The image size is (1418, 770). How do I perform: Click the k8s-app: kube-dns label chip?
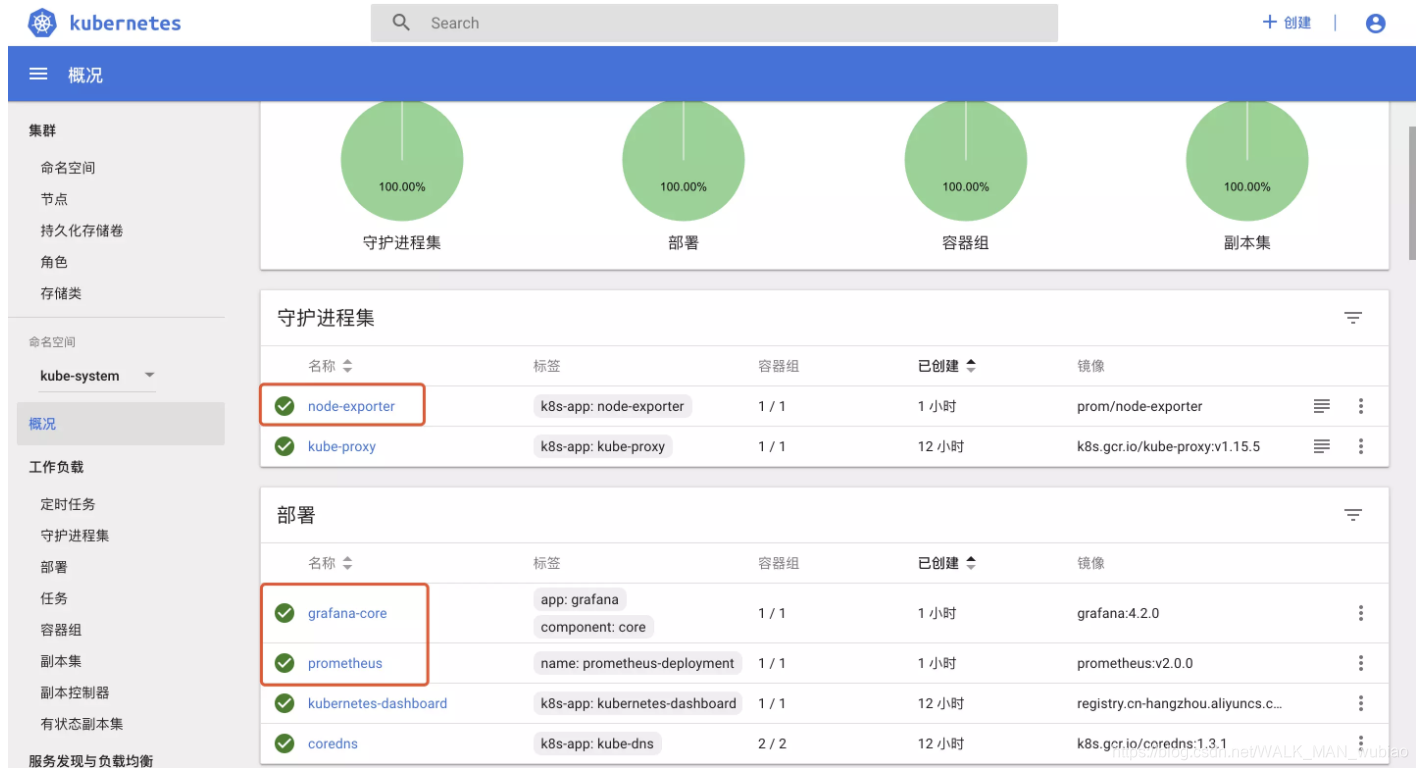(x=598, y=743)
